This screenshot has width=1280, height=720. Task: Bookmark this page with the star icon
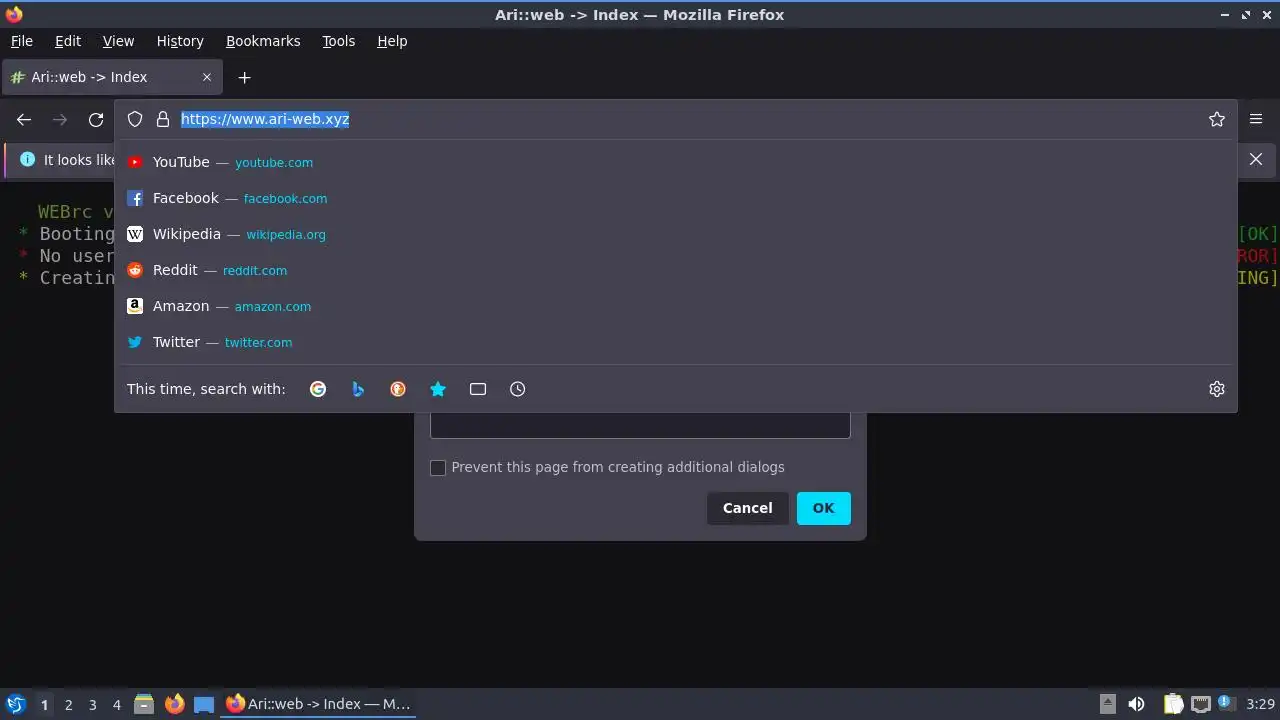tap(1217, 119)
